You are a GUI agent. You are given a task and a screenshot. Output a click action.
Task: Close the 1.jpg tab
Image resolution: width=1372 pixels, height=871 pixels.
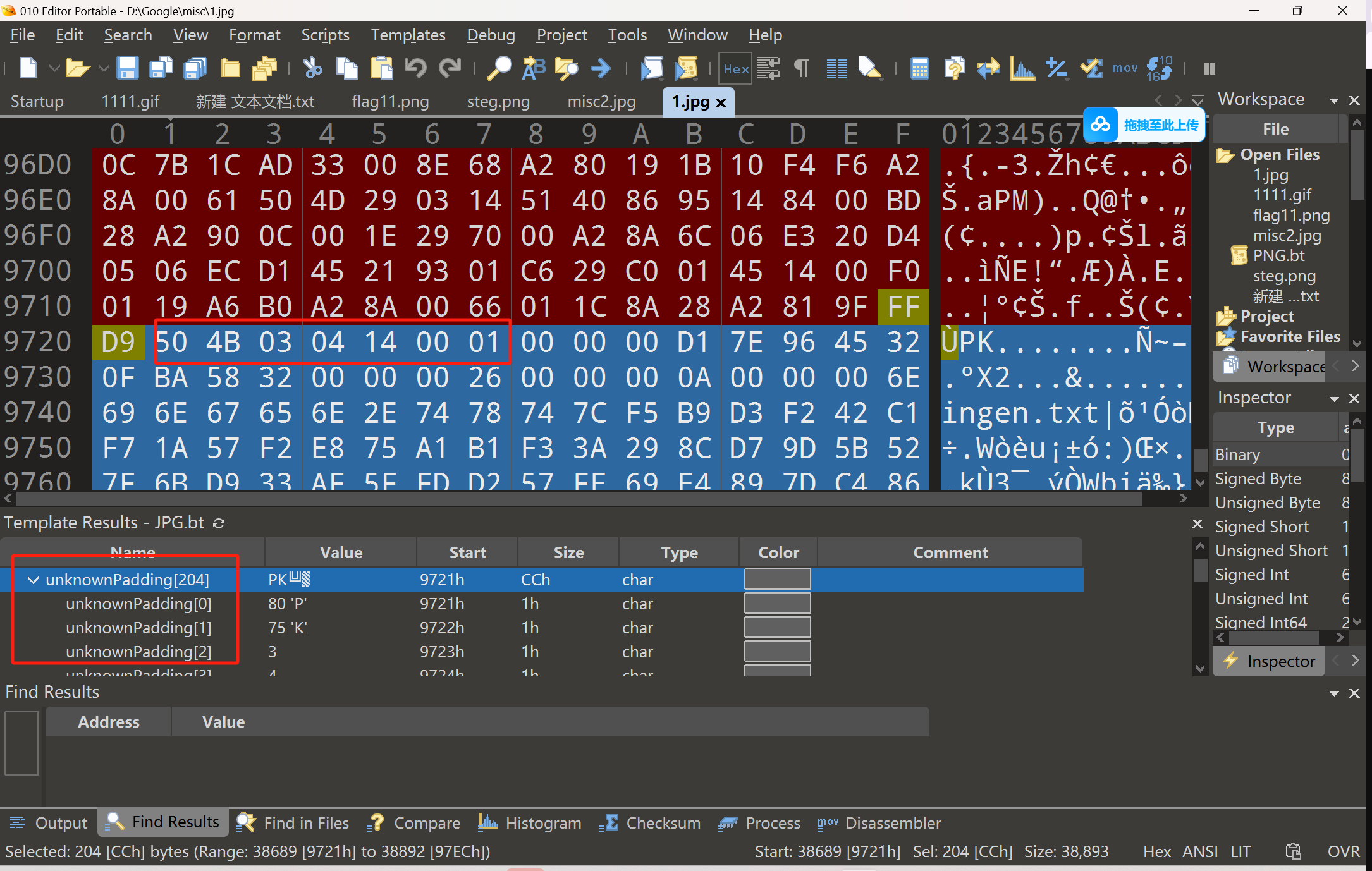pos(721,102)
